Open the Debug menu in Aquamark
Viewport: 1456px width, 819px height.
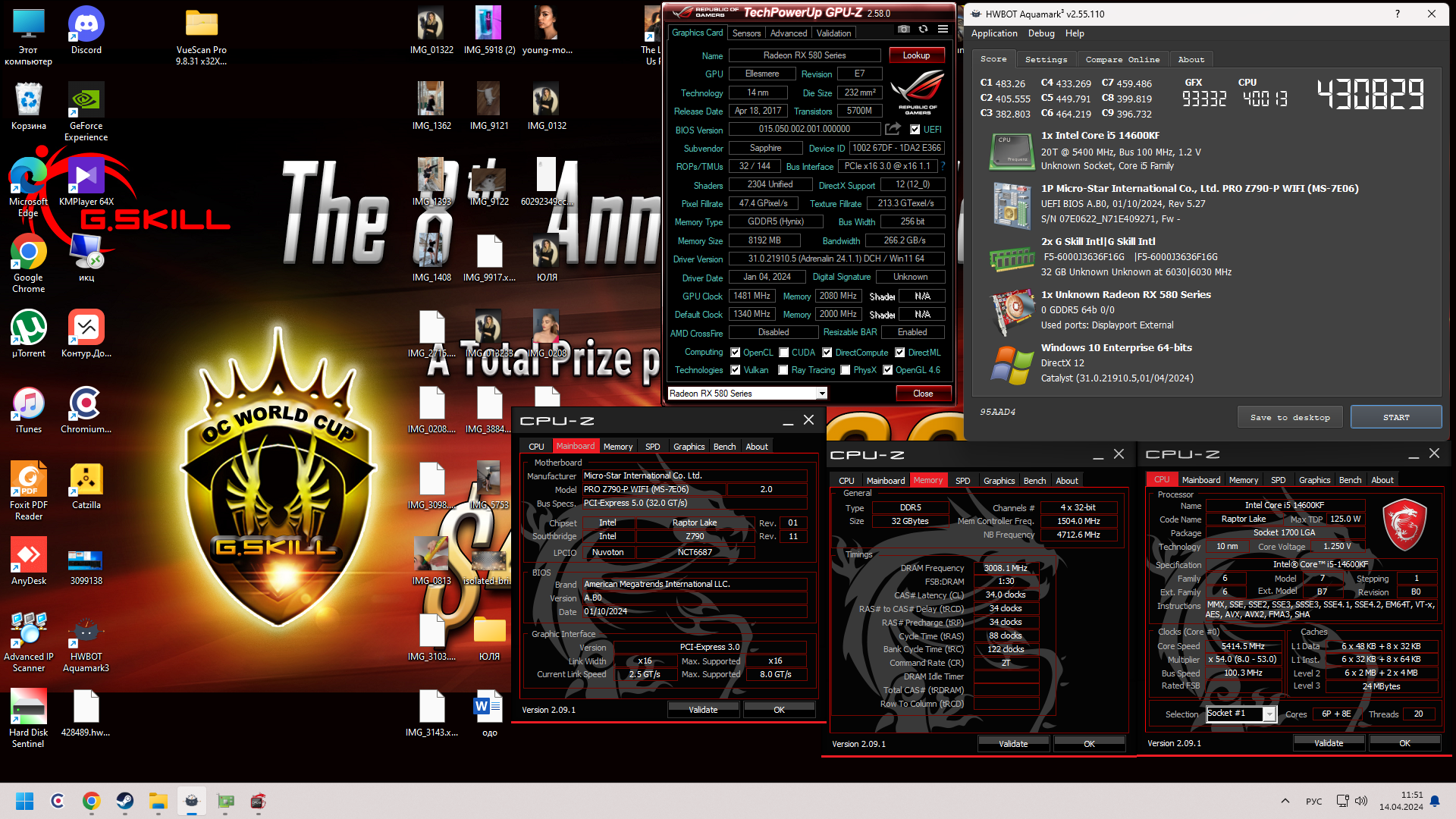(x=1041, y=33)
